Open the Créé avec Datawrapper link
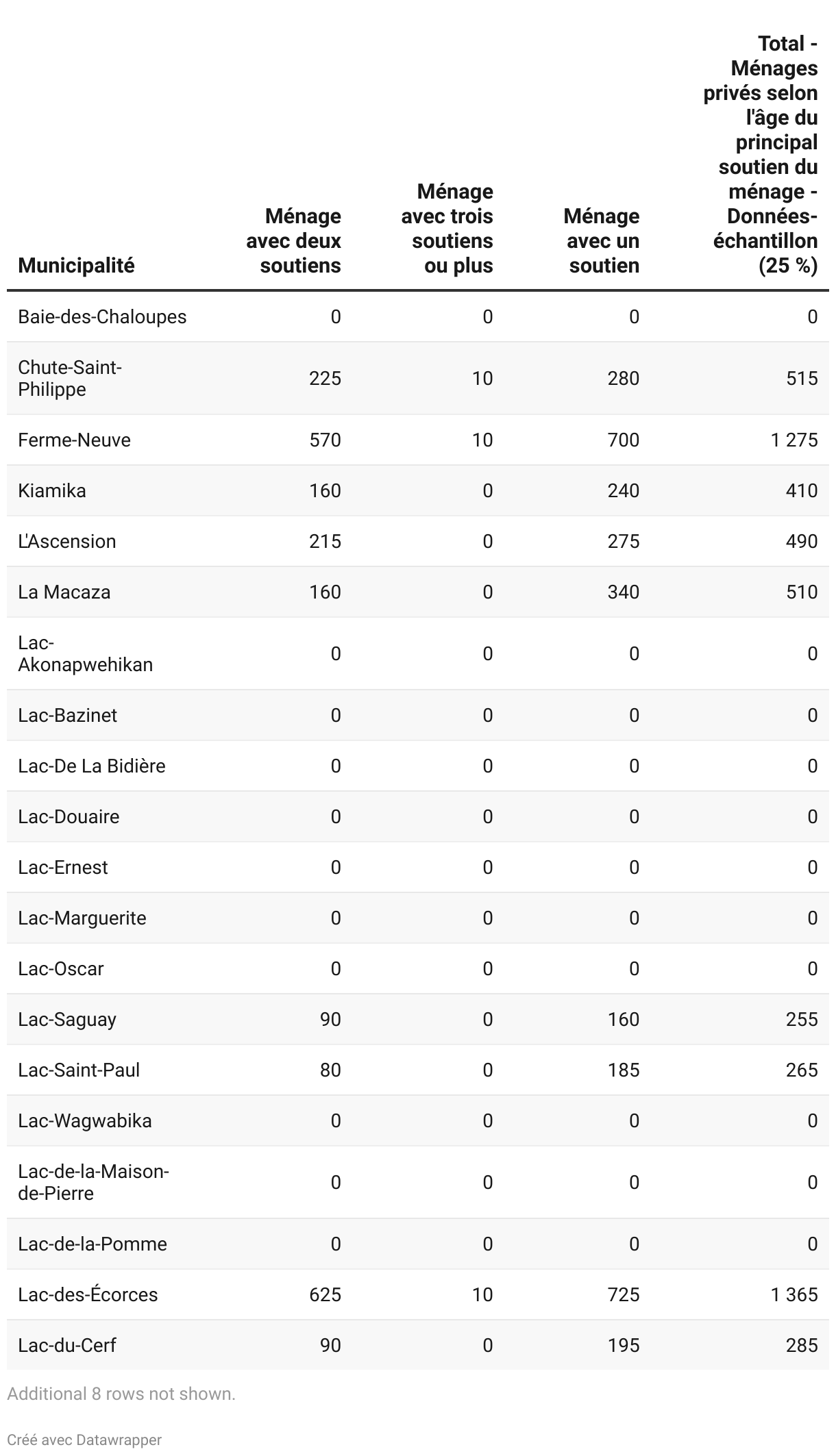 coord(84,1440)
